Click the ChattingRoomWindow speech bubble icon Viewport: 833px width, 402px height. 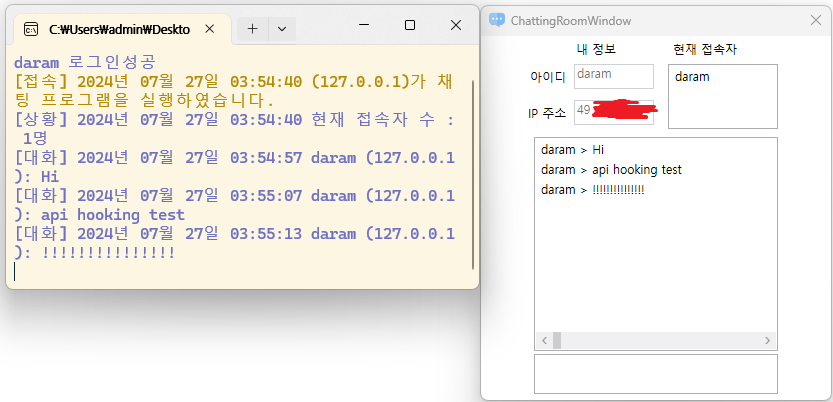[x=496, y=20]
